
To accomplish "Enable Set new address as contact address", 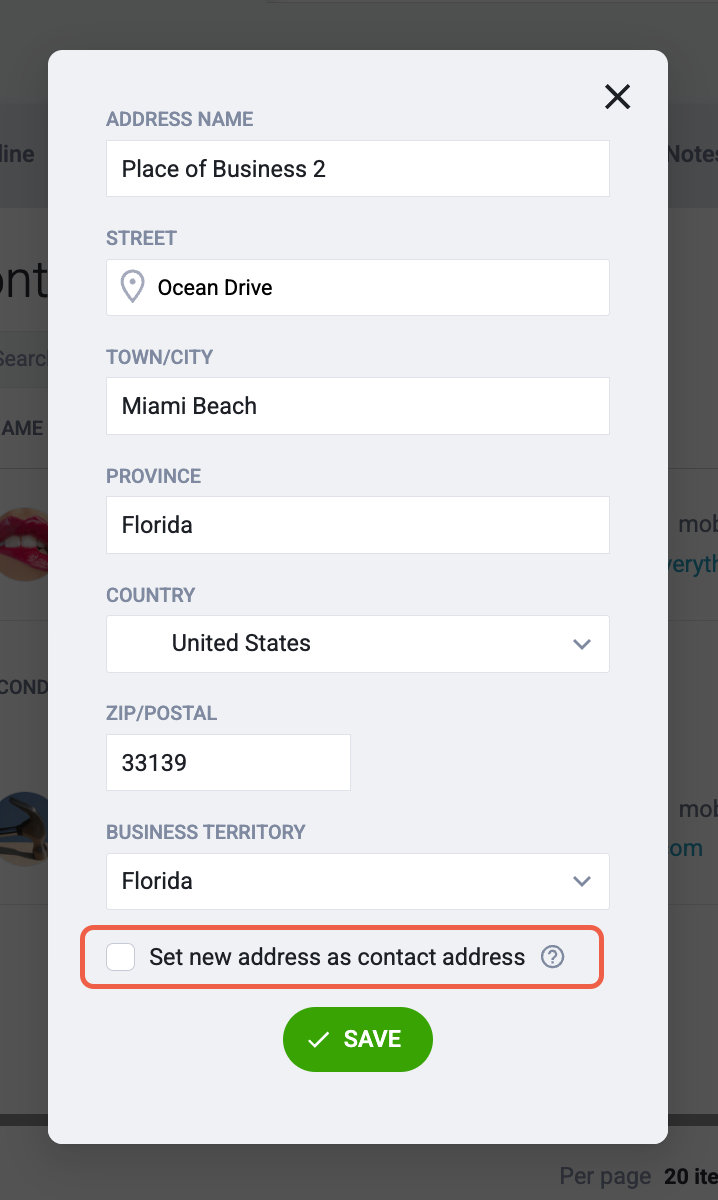I will point(121,957).
